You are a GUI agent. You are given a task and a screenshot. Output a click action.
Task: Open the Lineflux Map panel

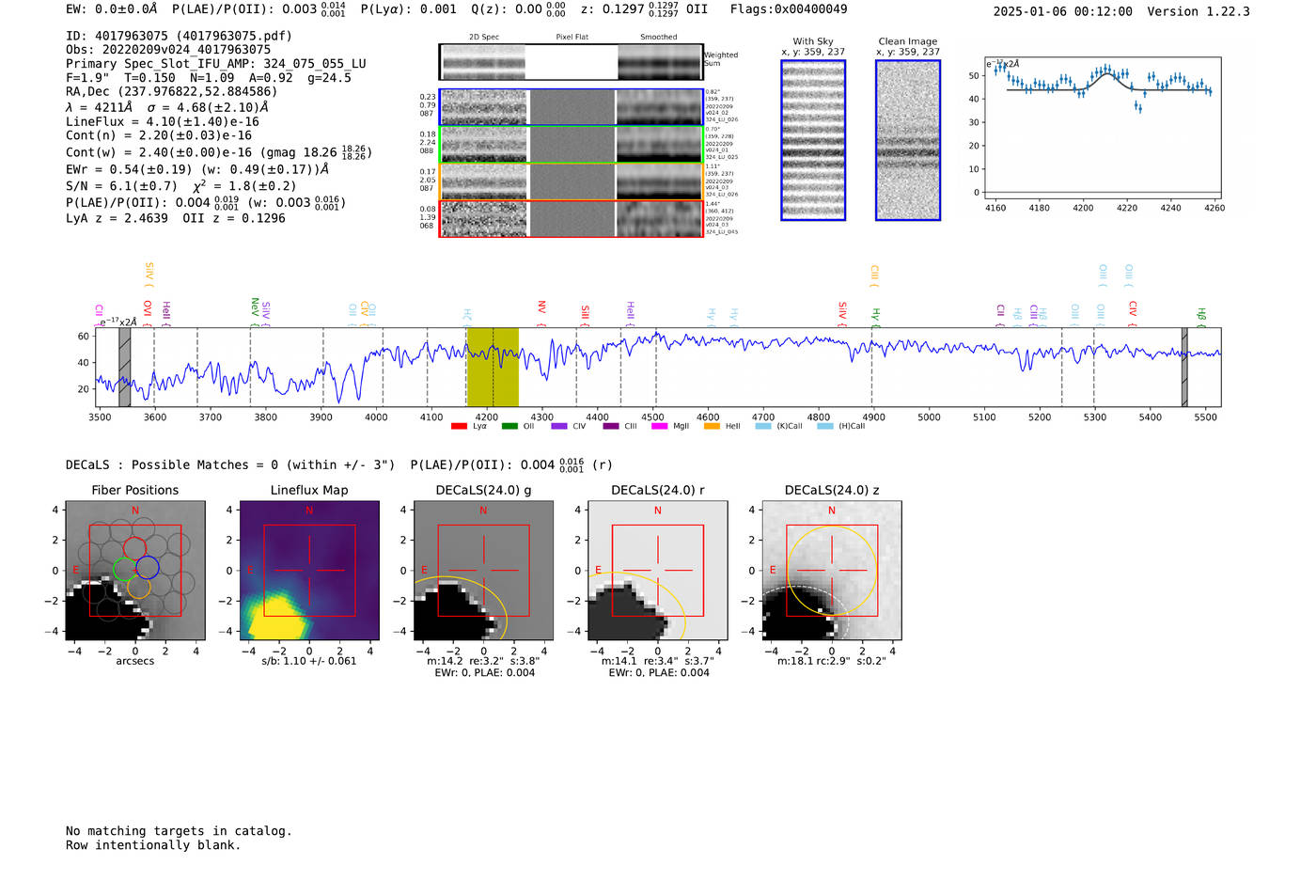(309, 571)
